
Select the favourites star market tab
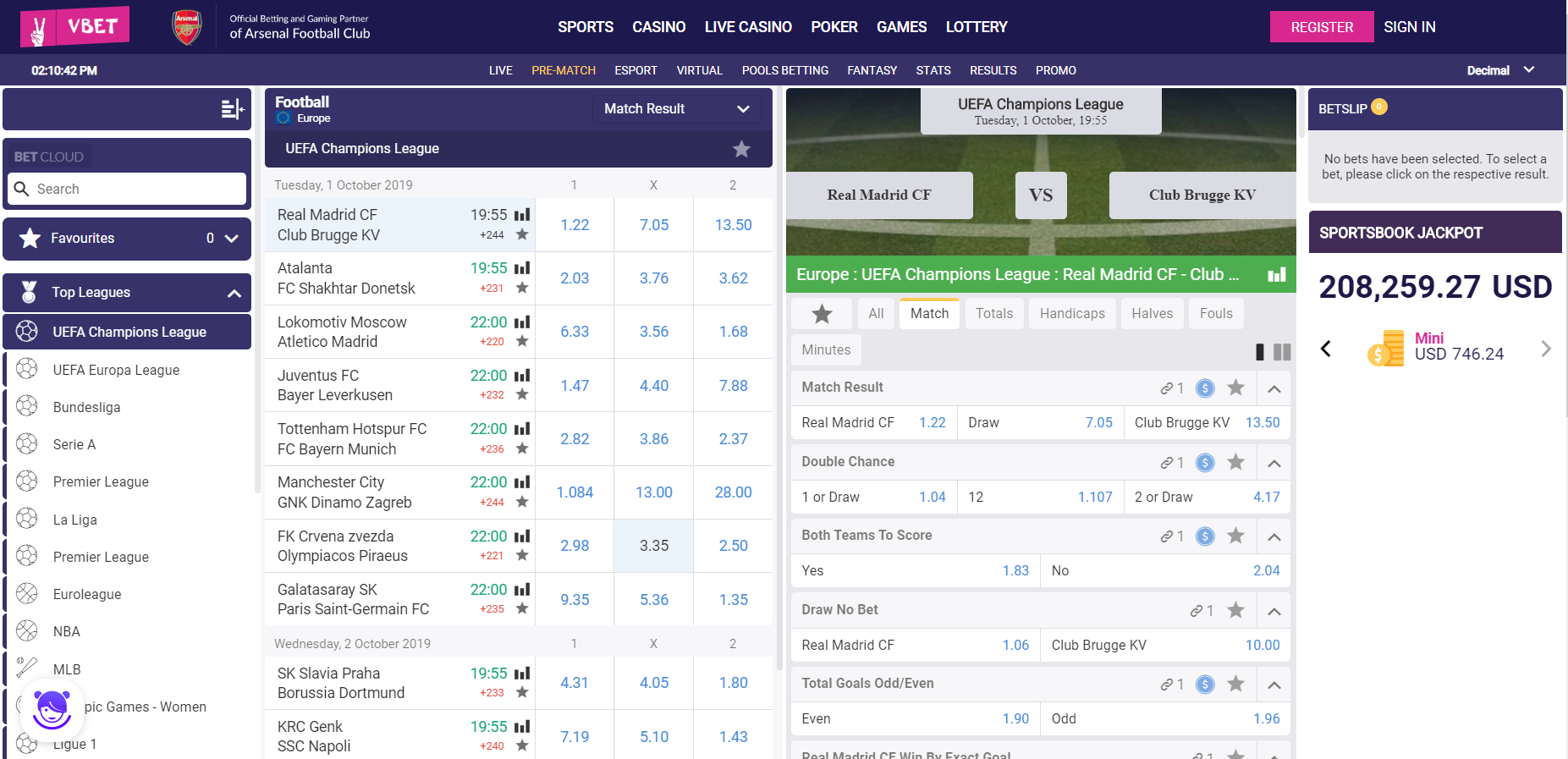[x=822, y=314]
